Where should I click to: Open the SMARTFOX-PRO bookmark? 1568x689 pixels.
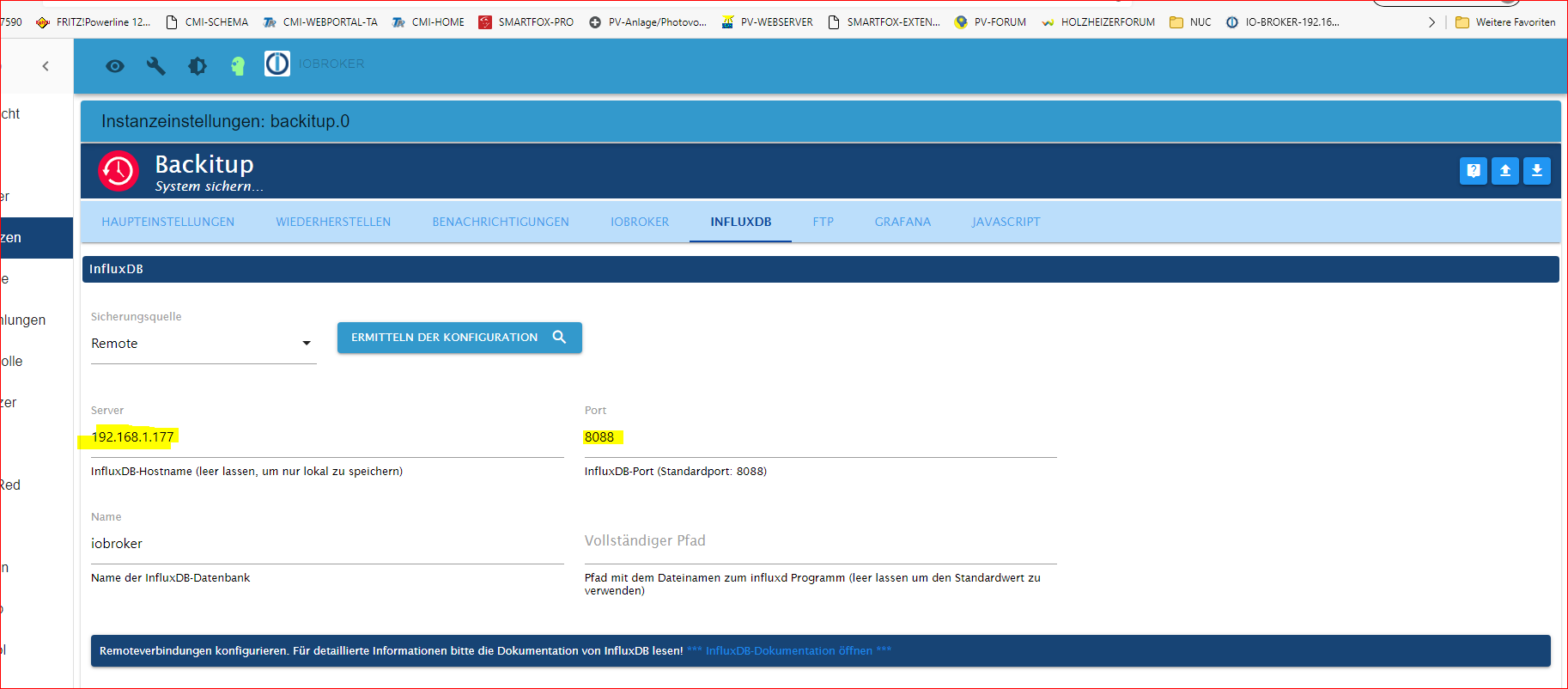click(x=526, y=22)
